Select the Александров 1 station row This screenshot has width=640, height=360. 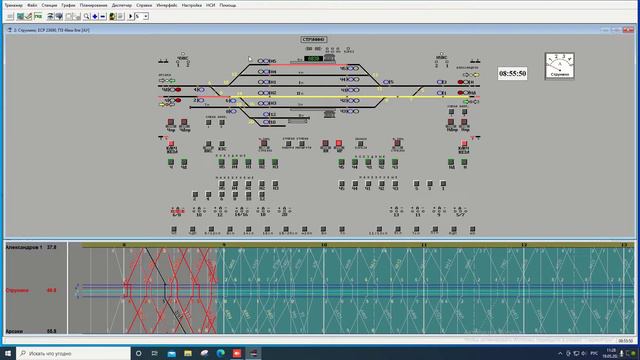(31, 247)
